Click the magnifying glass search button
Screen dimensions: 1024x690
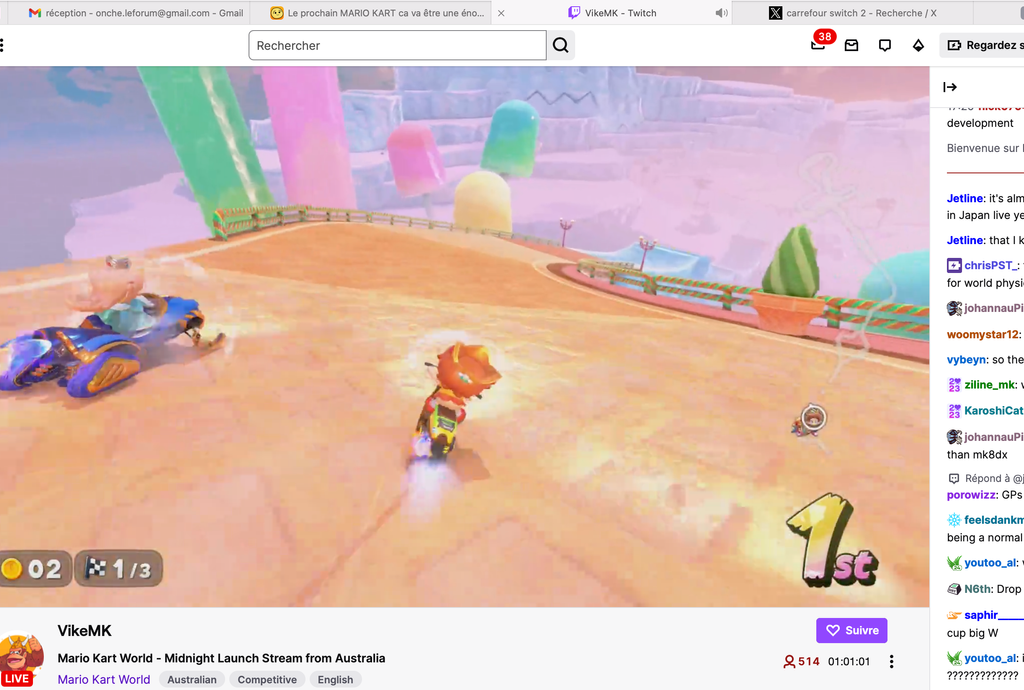tap(560, 46)
